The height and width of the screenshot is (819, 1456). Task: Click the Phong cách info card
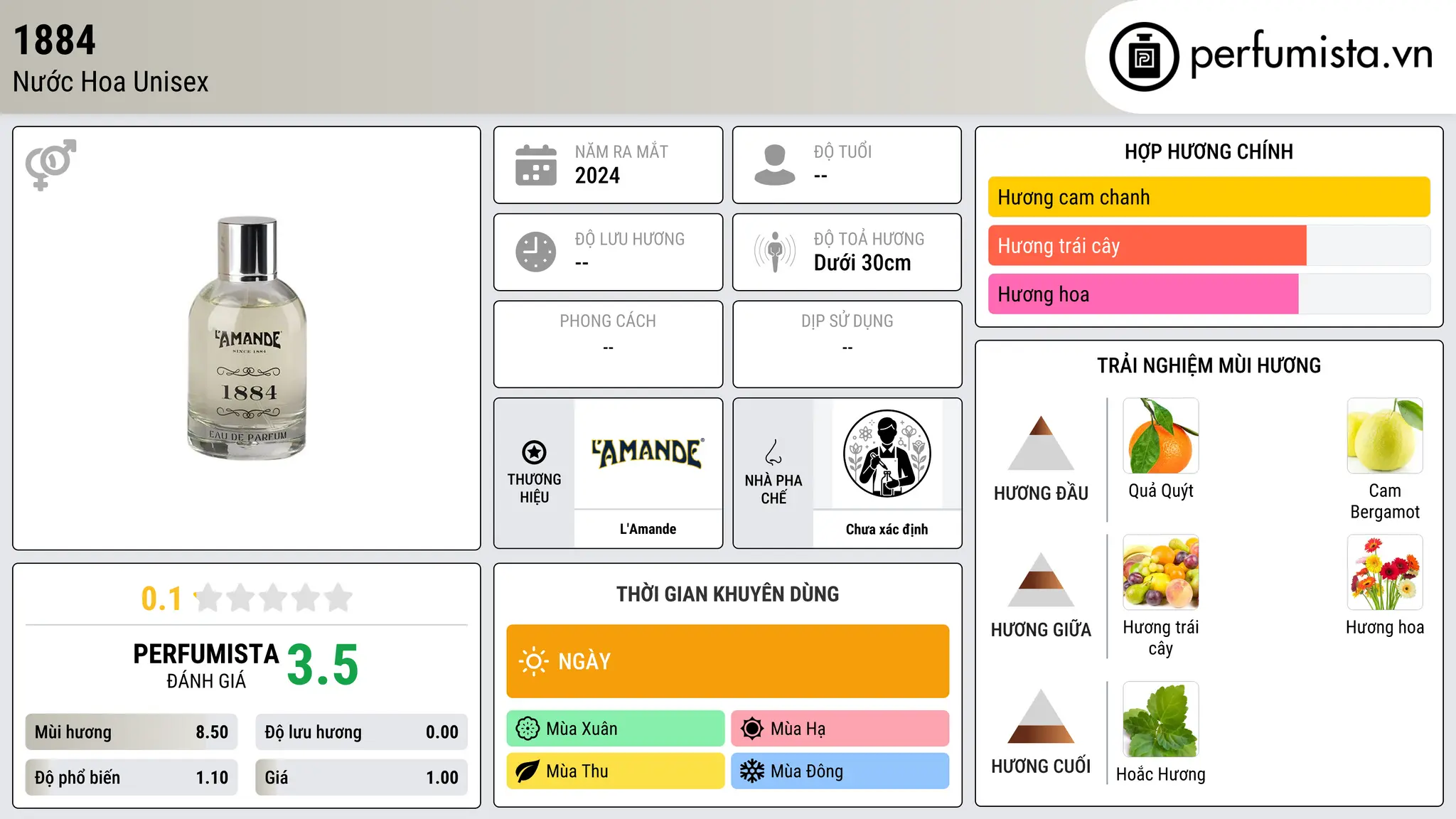608,344
